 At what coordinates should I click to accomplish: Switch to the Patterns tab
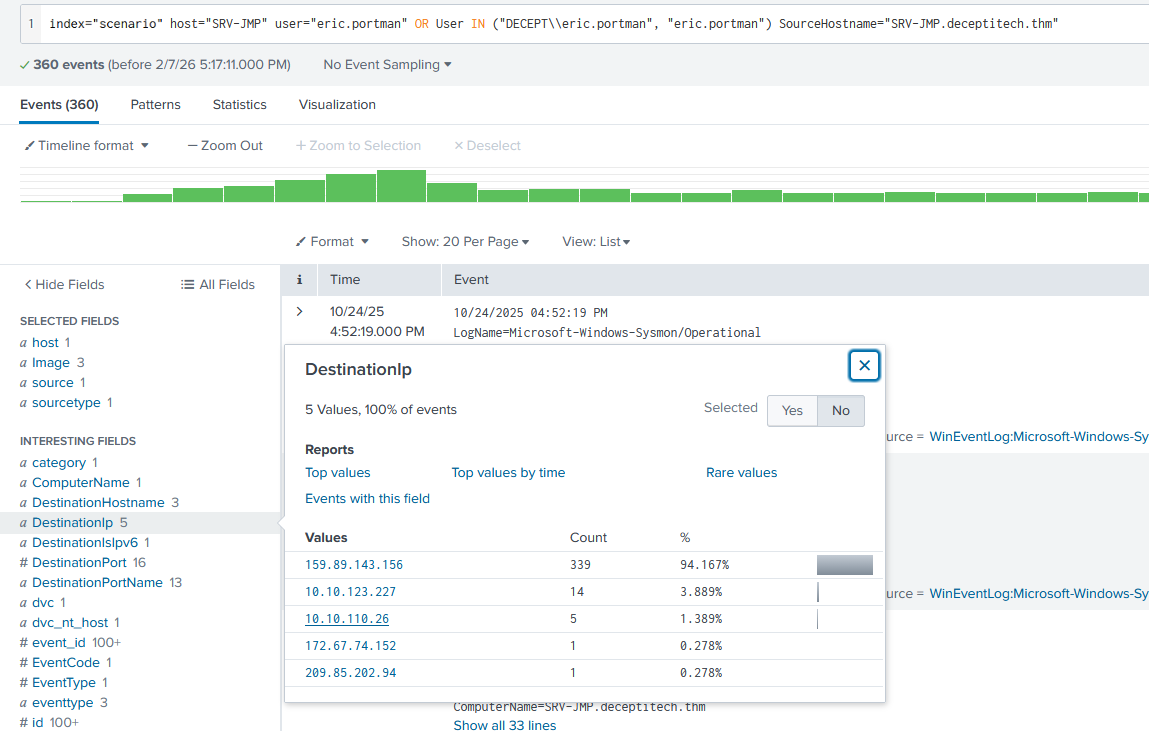pos(155,105)
